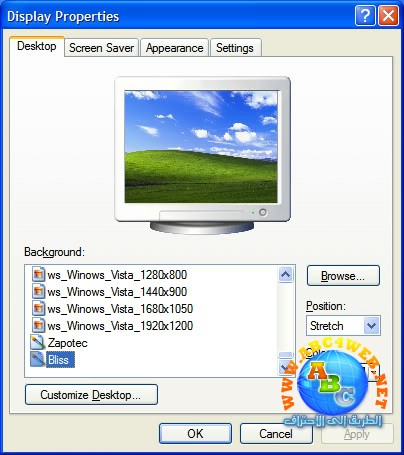This screenshot has height=455, width=404.
Task: Click the Zapotec wallpaper paintbrush icon
Action: pyautogui.click(x=37, y=343)
